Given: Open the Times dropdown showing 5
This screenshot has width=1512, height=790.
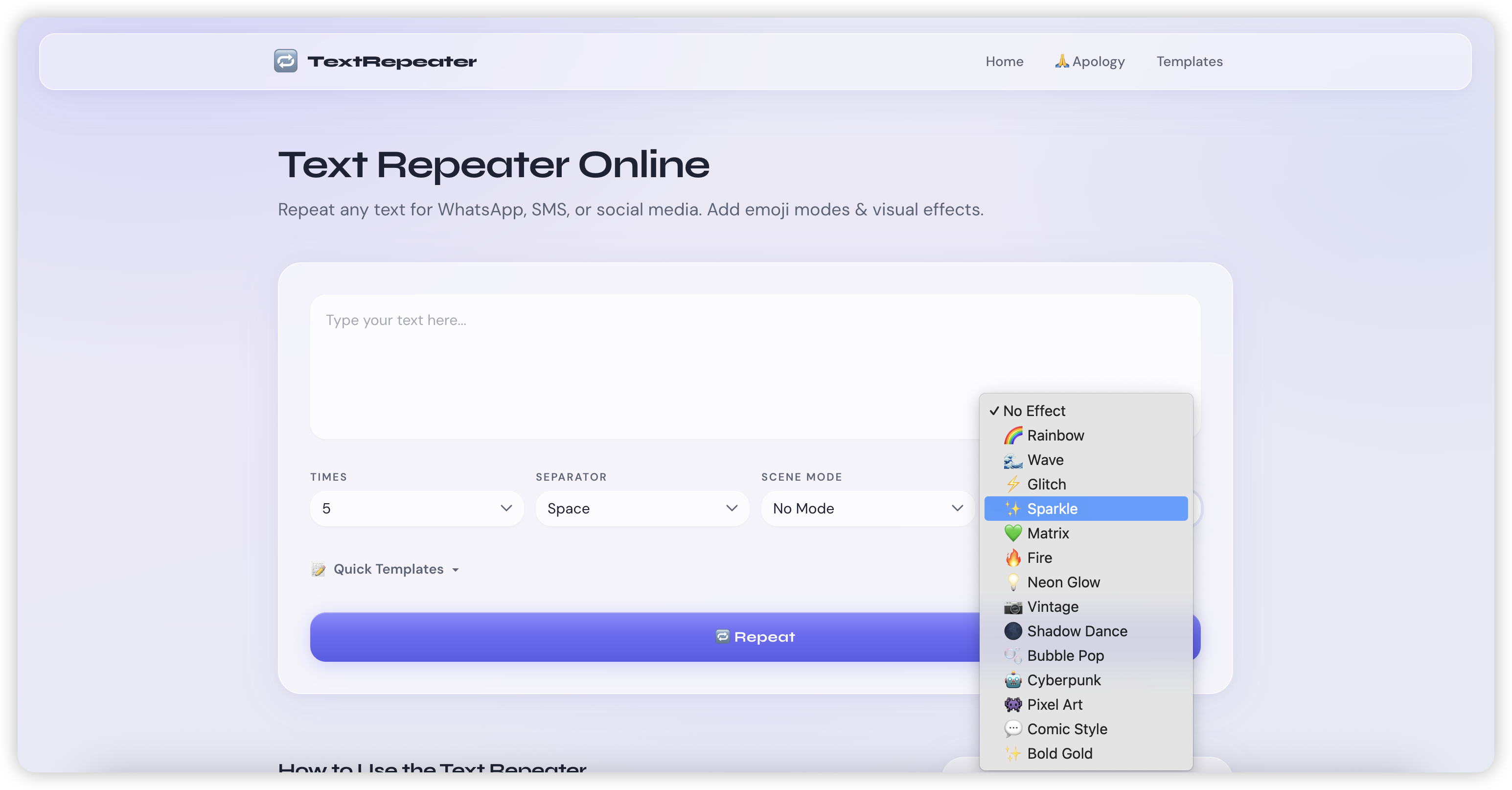Looking at the screenshot, I should 416,508.
